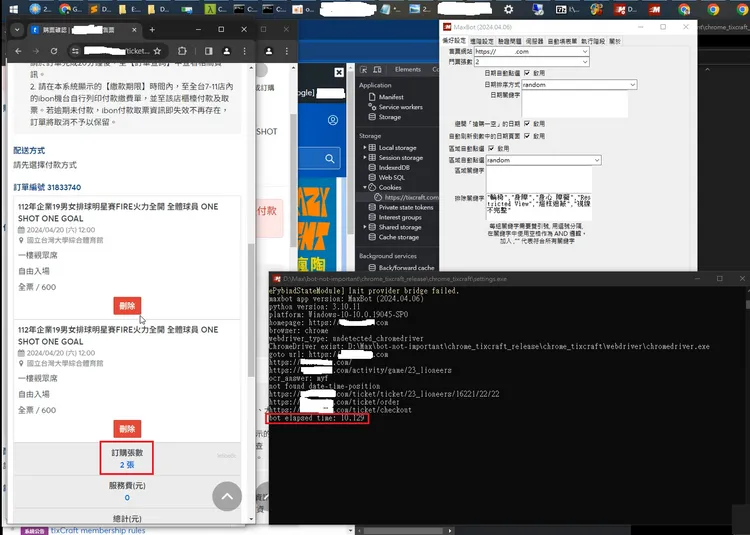This screenshot has height=535, width=750.
Task: Click the first ticket's red 刪除 button
Action: (127, 306)
